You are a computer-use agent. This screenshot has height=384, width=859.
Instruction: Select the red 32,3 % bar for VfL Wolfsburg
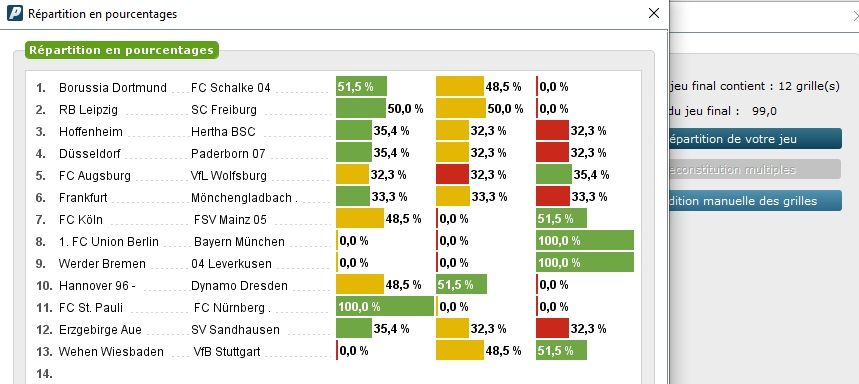point(453,175)
